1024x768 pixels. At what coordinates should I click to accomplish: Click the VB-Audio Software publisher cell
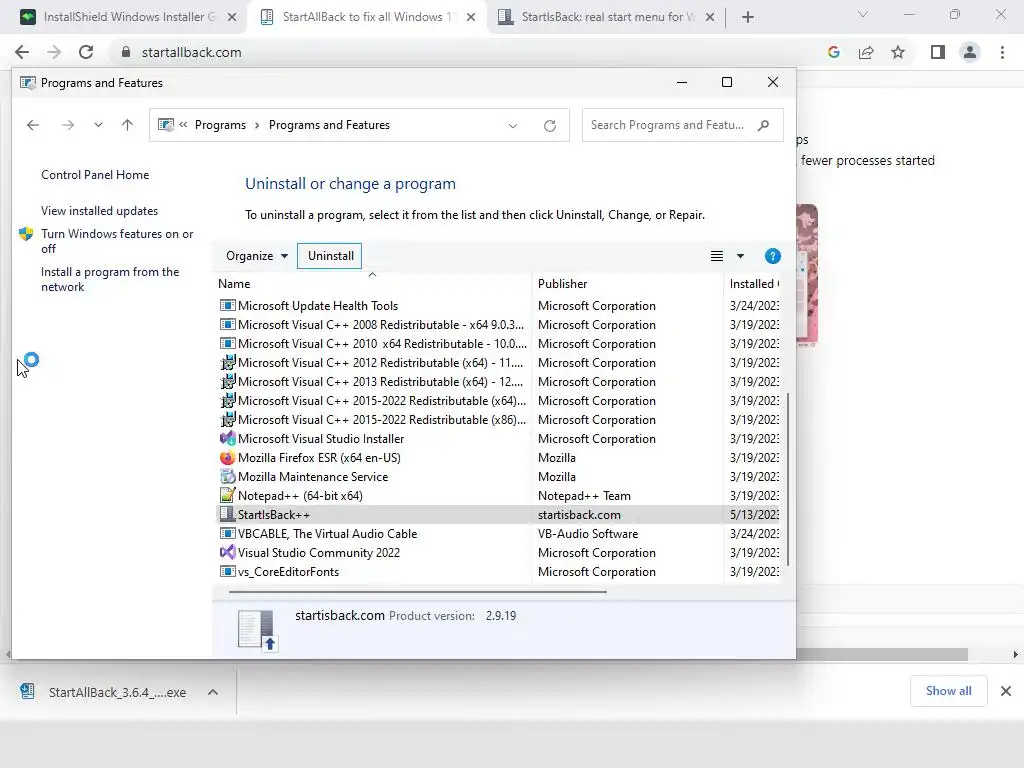(x=588, y=534)
